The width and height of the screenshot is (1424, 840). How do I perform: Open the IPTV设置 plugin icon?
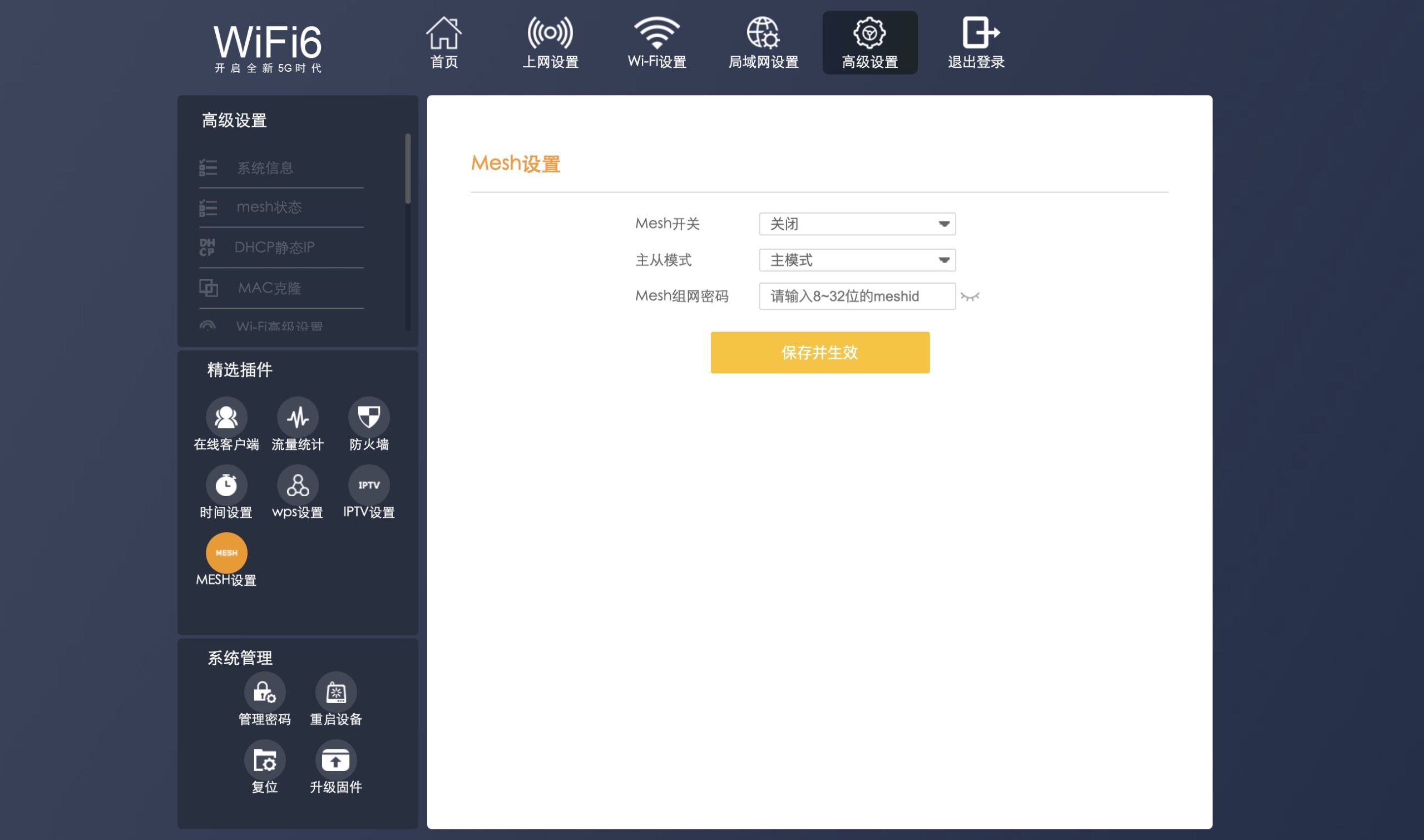[x=368, y=485]
